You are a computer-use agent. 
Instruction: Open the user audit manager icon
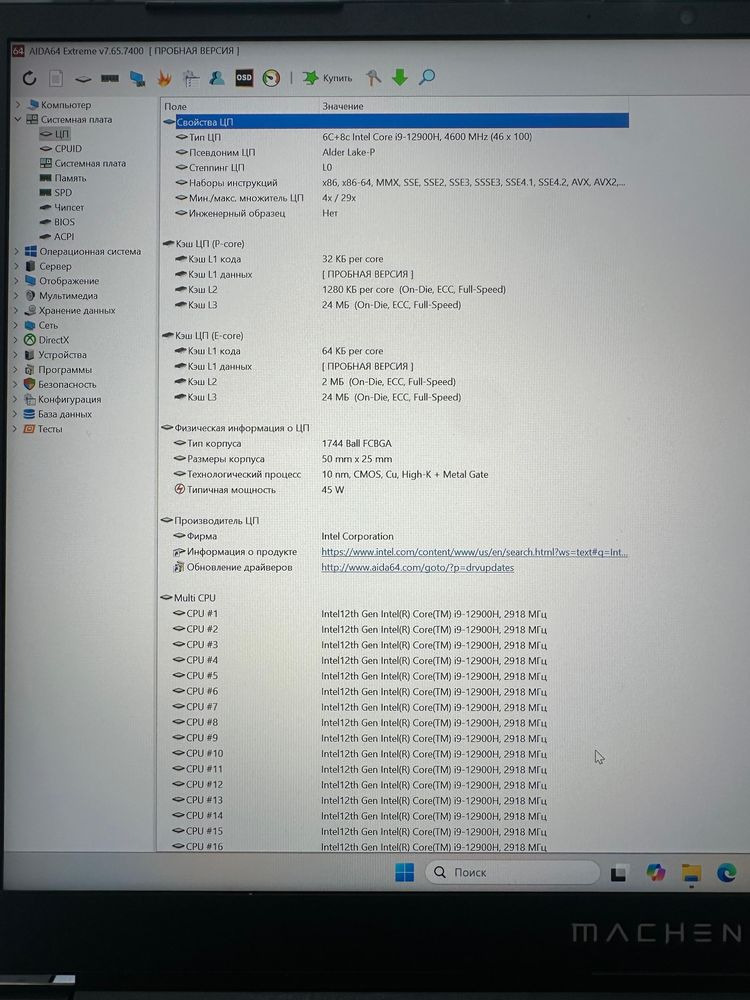tap(217, 78)
